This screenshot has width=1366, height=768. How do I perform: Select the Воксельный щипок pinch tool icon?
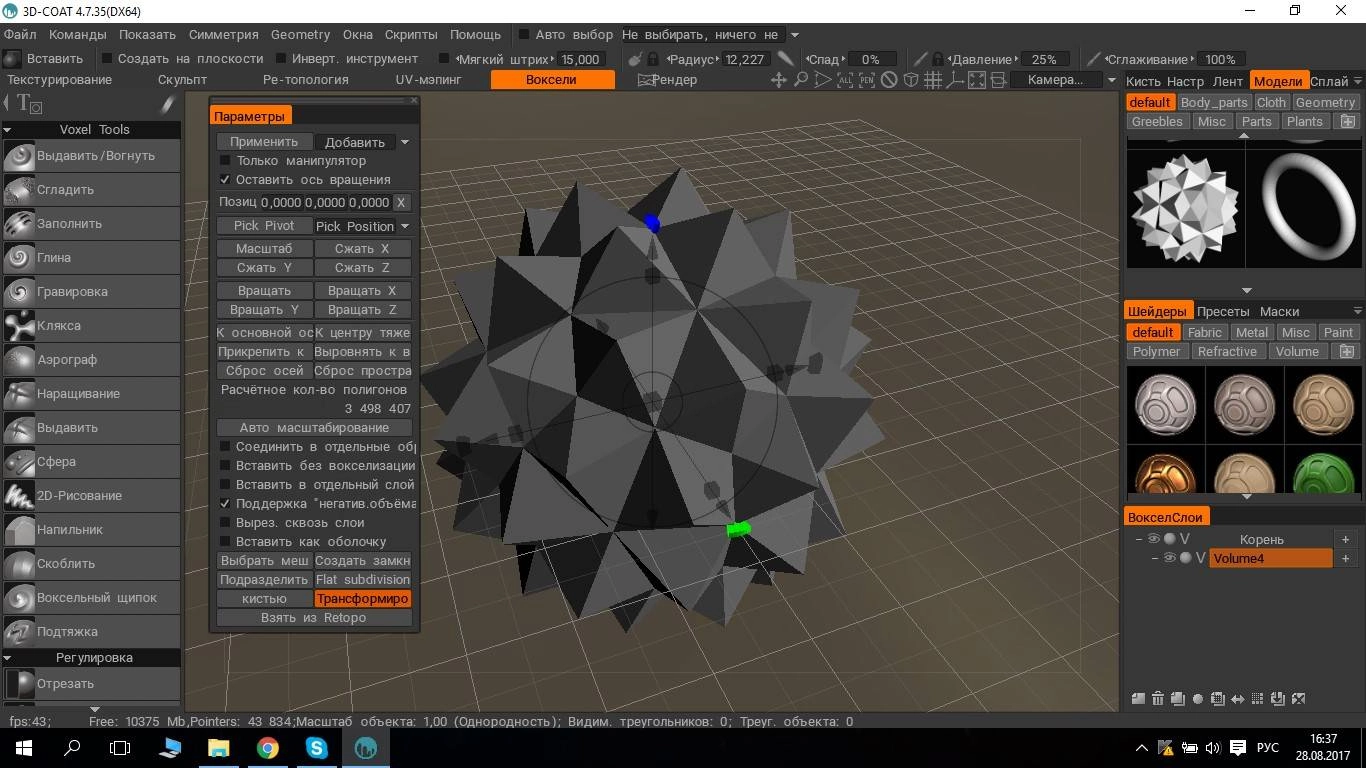pos(19,598)
